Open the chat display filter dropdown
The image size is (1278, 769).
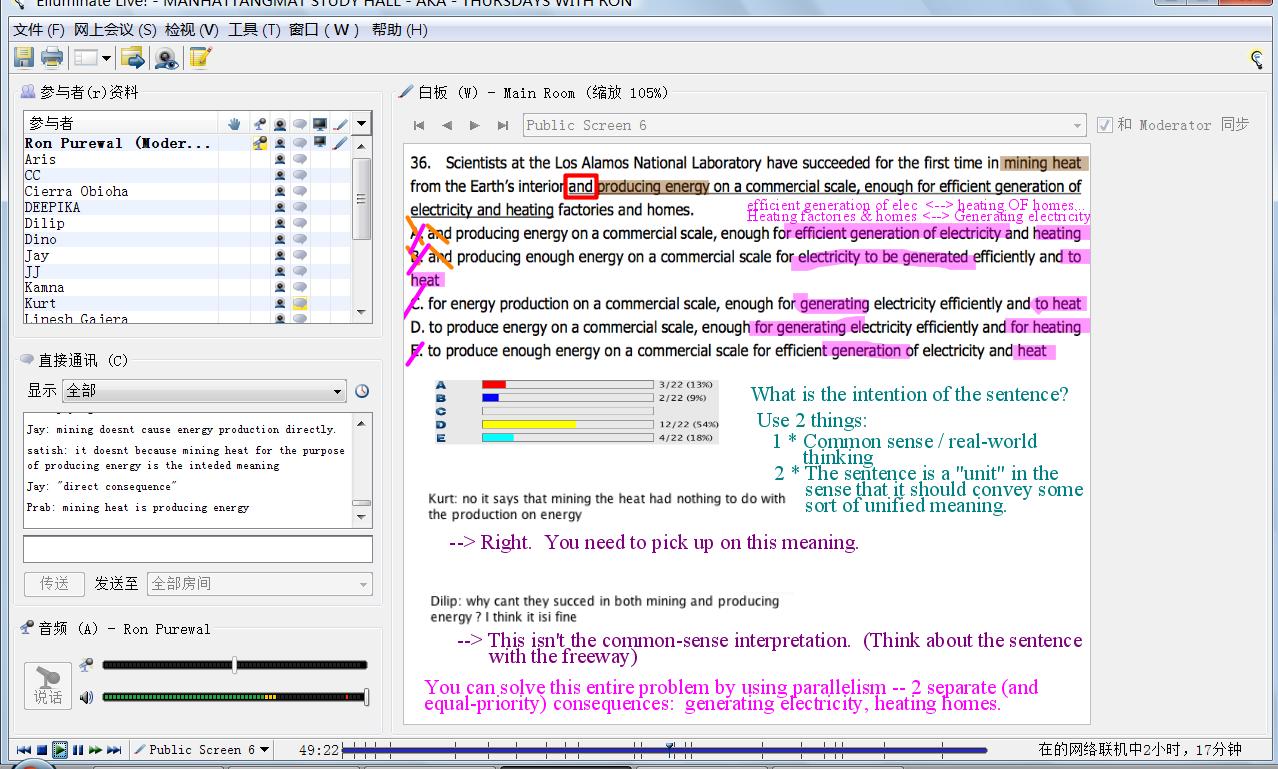(204, 390)
